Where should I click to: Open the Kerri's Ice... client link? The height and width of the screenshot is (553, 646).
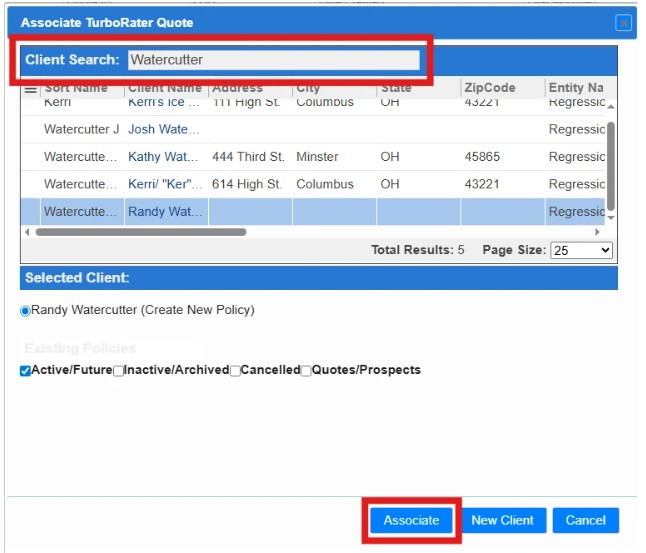(x=164, y=102)
